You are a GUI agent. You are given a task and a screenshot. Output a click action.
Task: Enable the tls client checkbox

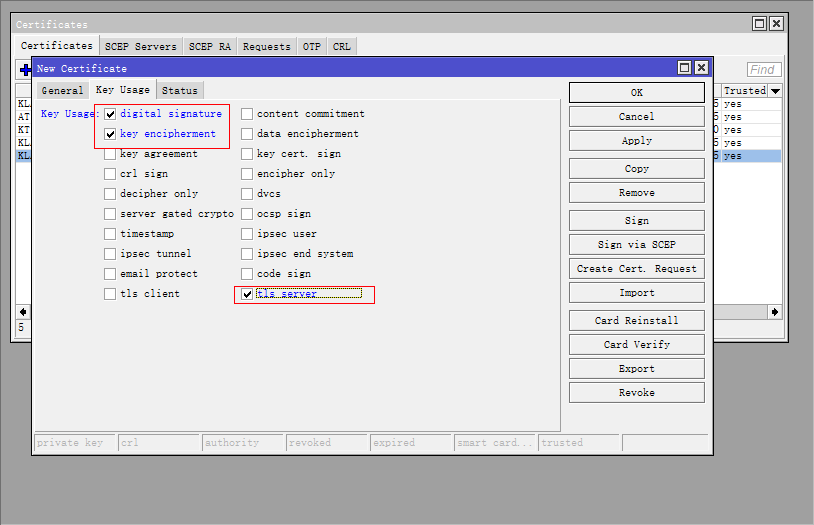click(111, 294)
